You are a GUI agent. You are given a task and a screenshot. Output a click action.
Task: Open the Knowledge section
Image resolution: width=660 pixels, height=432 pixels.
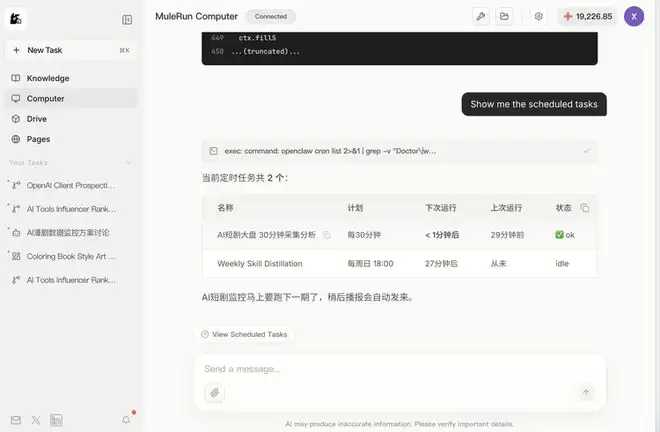click(48, 78)
